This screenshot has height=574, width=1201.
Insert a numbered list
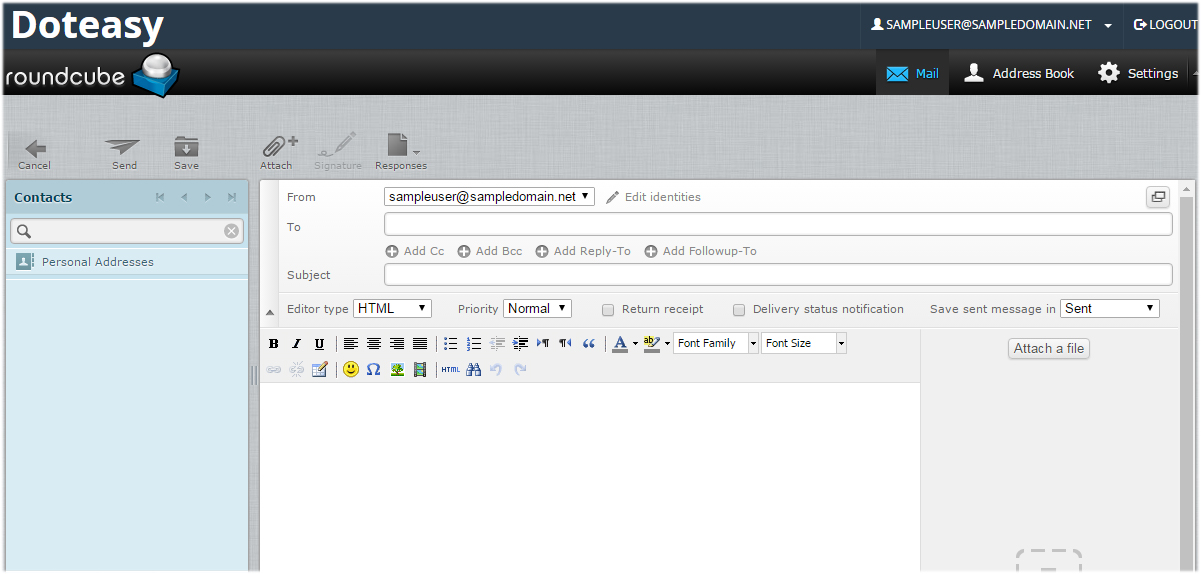pos(474,343)
